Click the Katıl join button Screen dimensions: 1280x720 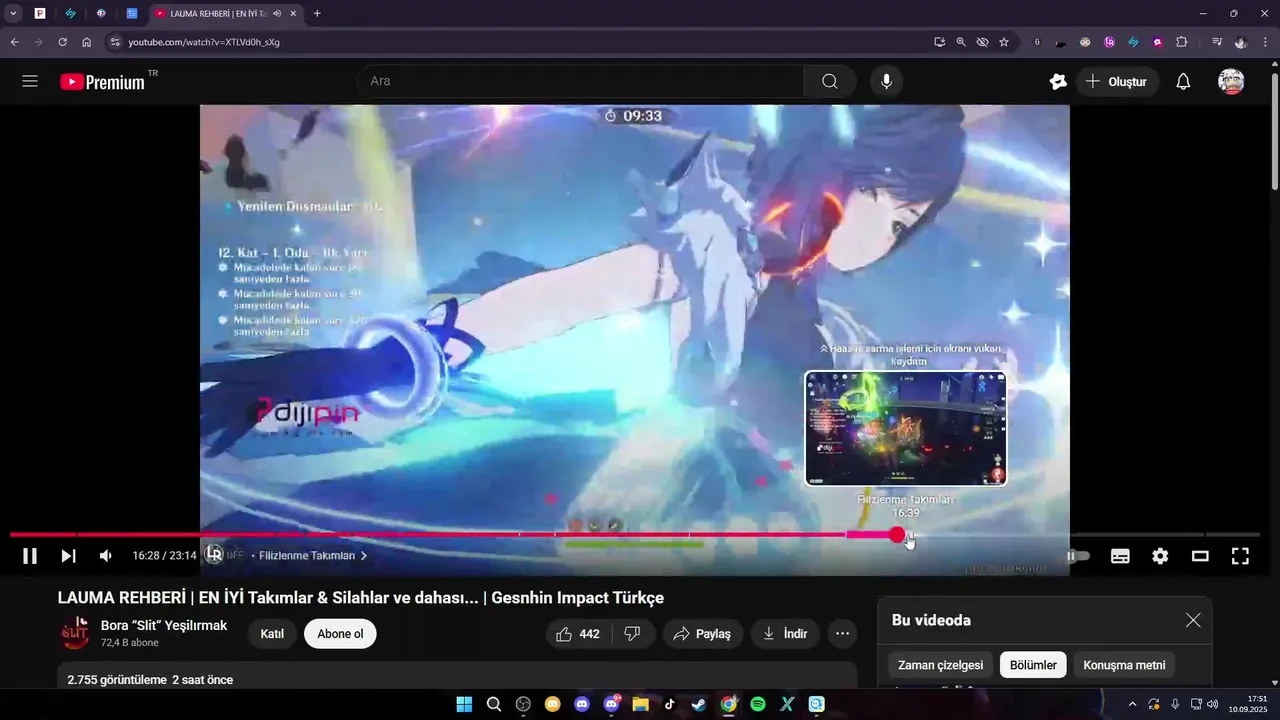pyautogui.click(x=272, y=634)
